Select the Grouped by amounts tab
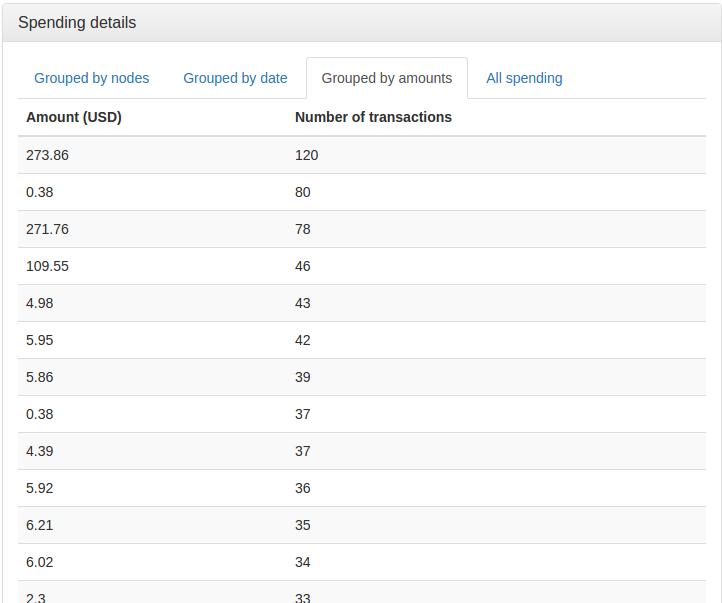Viewport: 722px width, 603px height. 386,78
